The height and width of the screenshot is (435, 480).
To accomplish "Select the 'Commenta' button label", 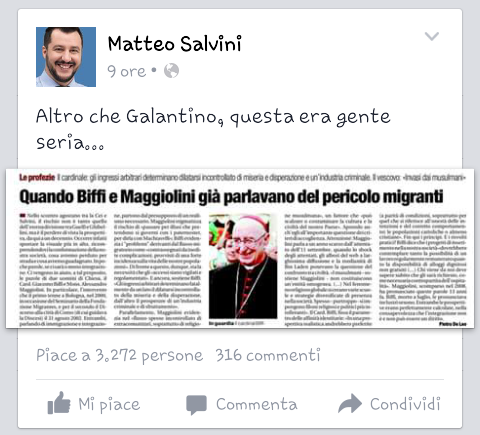I will pyautogui.click(x=256, y=404).
